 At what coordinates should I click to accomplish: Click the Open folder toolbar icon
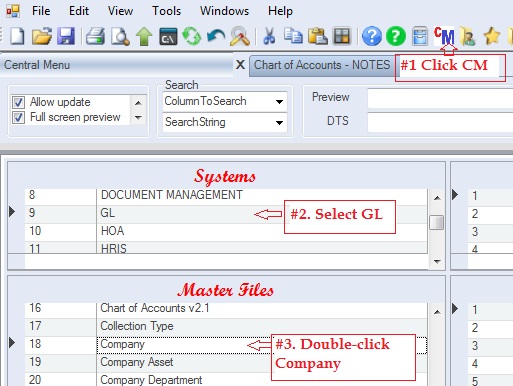pos(42,36)
